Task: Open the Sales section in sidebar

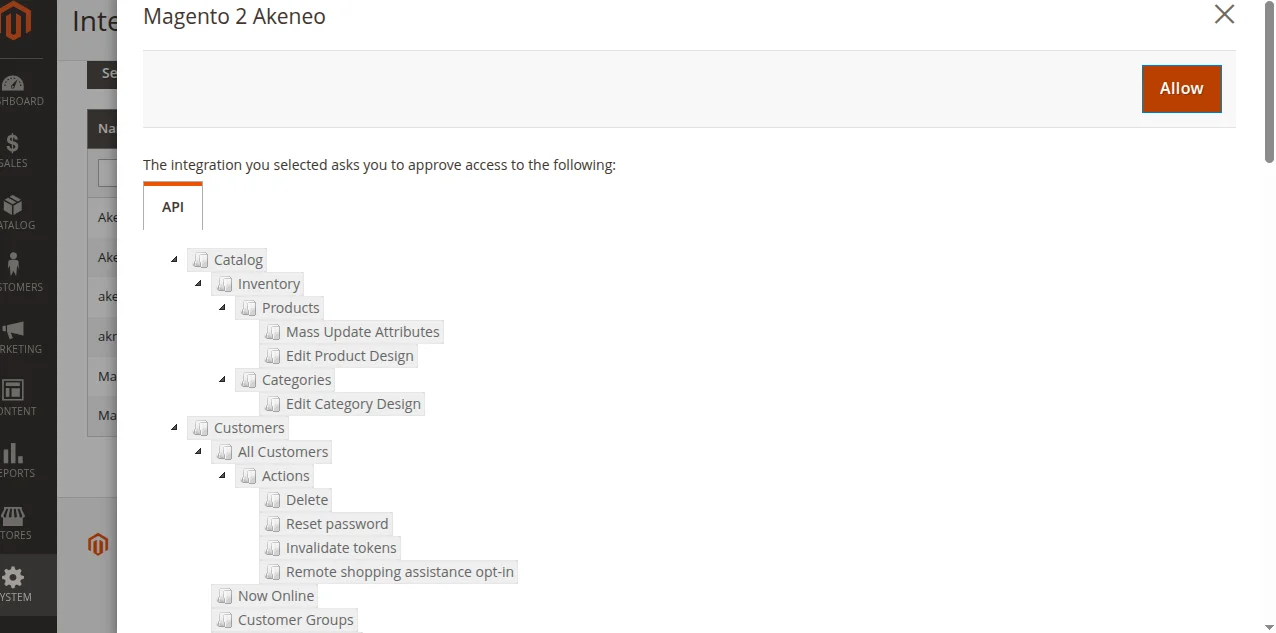Action: (18, 150)
